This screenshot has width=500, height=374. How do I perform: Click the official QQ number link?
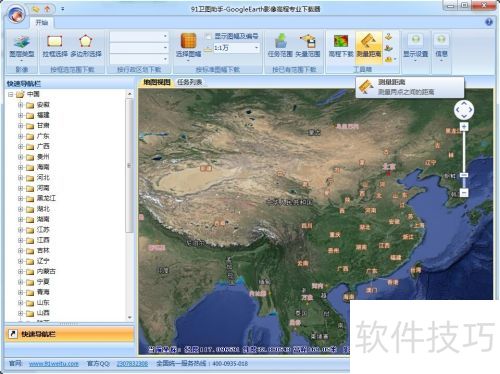132,364
